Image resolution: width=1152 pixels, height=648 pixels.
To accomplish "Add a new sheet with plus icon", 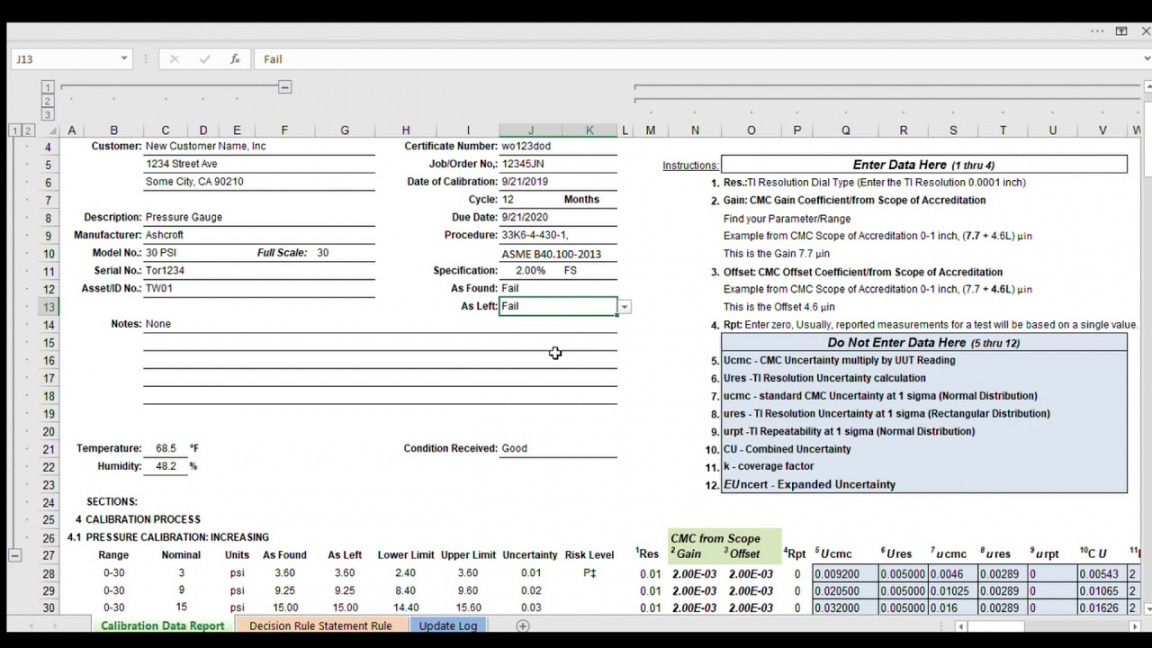I will [522, 626].
